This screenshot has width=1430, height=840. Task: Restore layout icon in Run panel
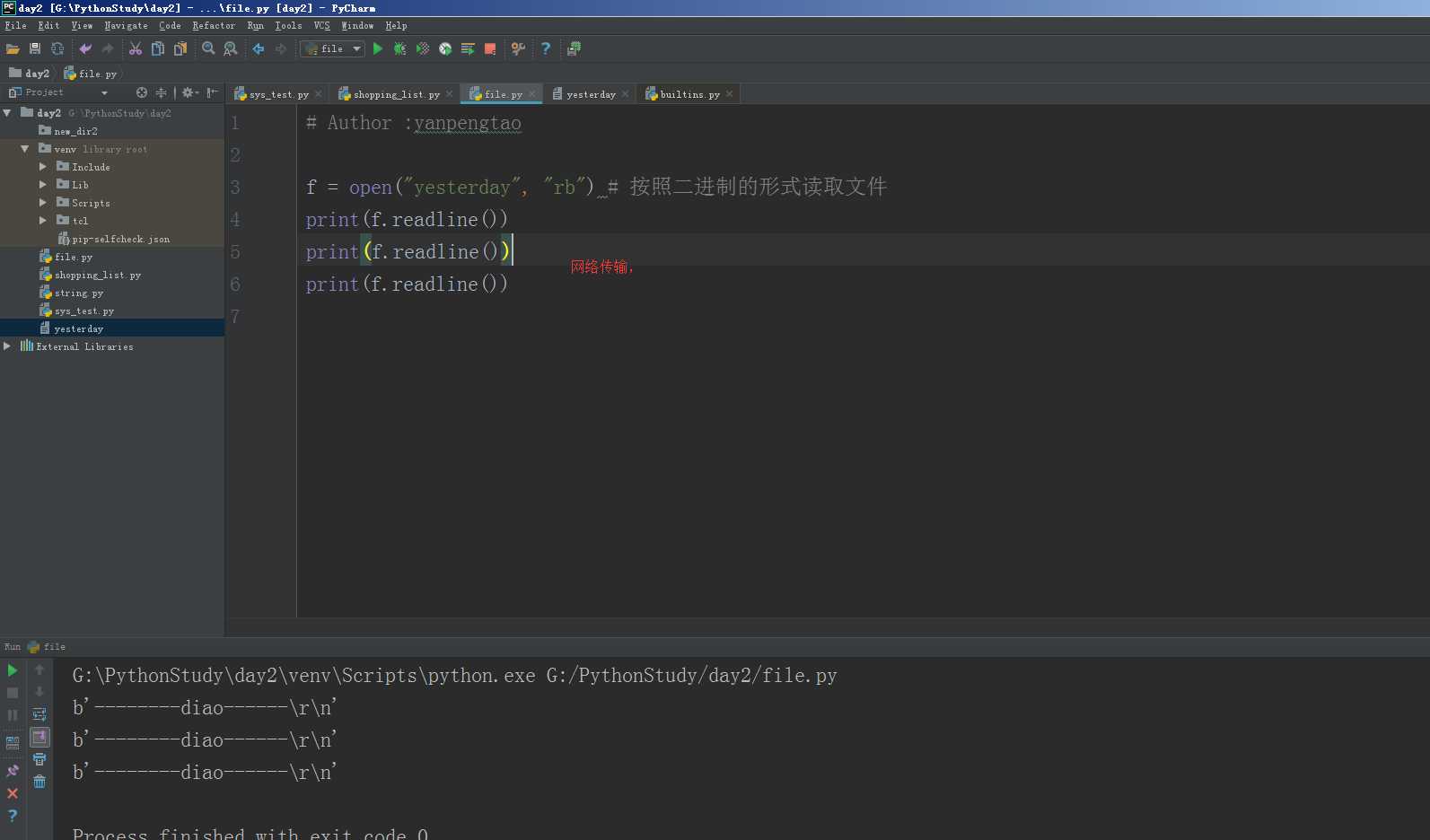point(13,743)
